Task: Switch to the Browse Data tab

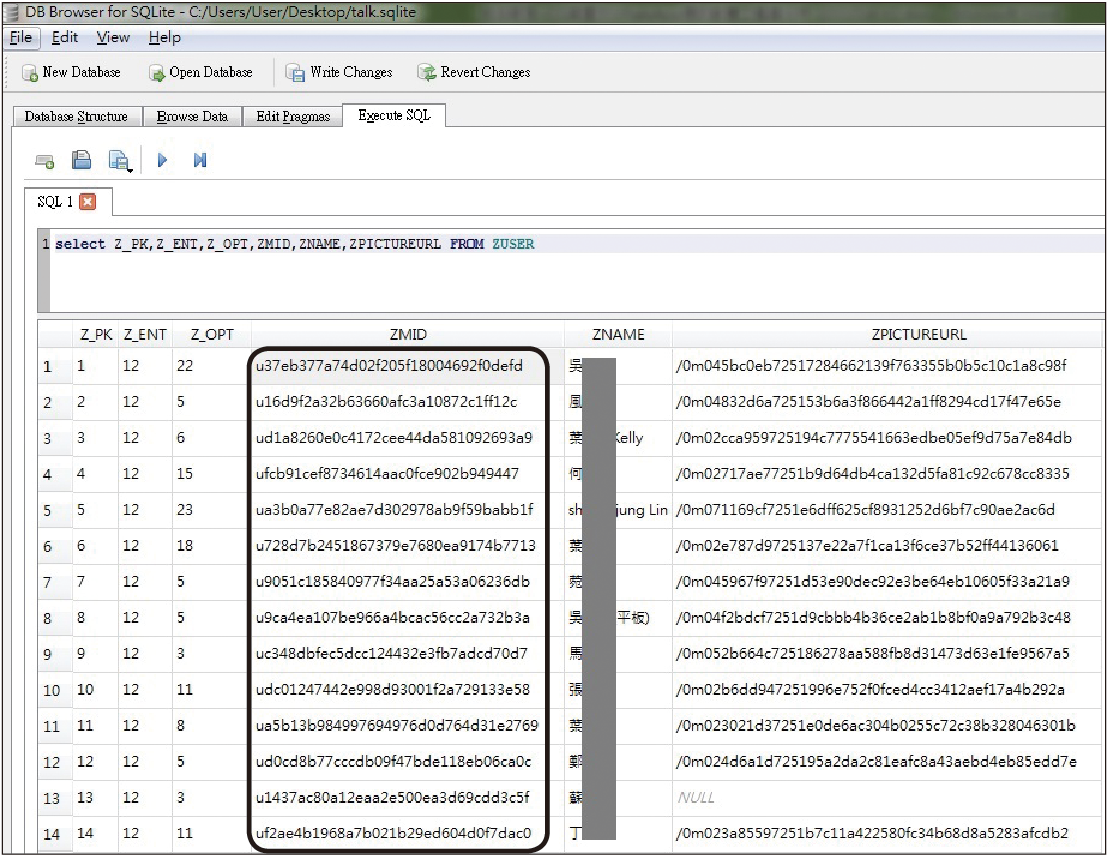Action: click(192, 117)
